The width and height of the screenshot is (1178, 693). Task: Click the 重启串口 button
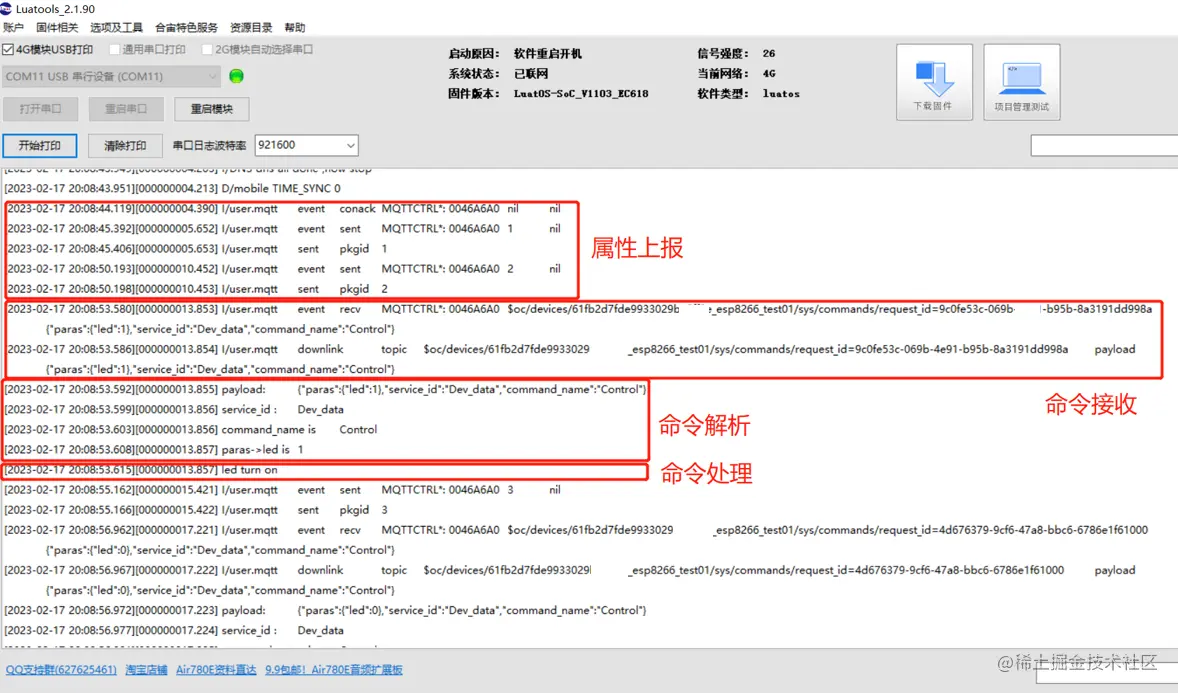125,109
